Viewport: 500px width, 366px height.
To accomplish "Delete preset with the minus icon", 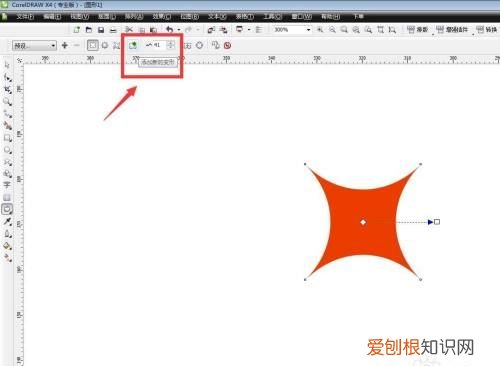I will (x=77, y=45).
